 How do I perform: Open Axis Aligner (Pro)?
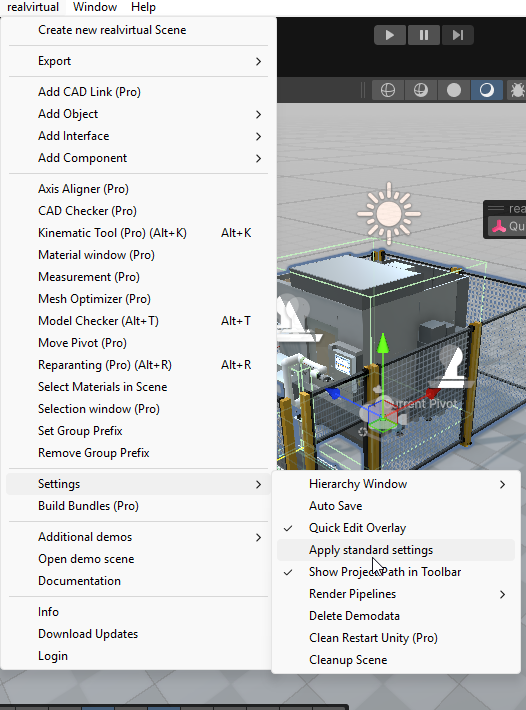(138, 189)
